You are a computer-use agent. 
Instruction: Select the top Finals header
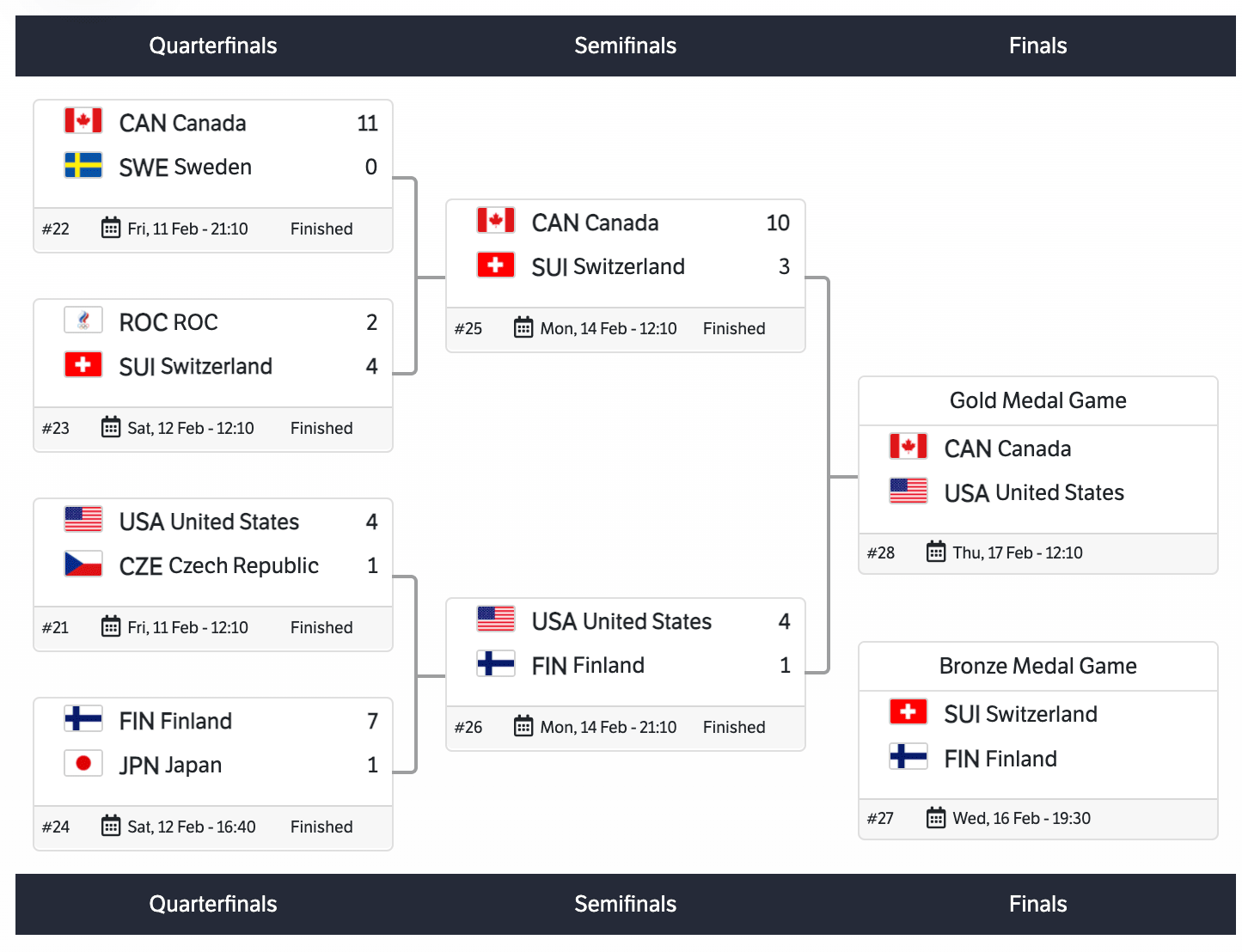click(1038, 46)
